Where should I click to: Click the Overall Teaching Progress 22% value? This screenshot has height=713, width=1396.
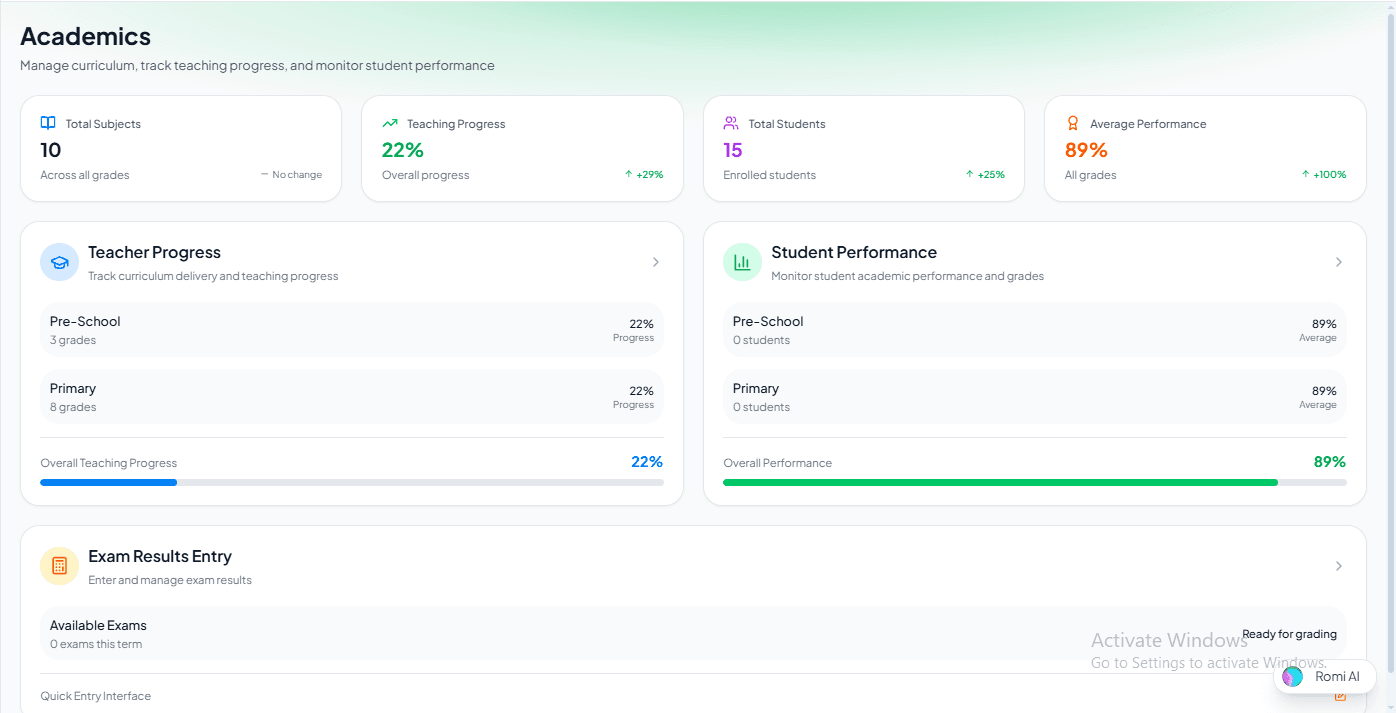(647, 461)
